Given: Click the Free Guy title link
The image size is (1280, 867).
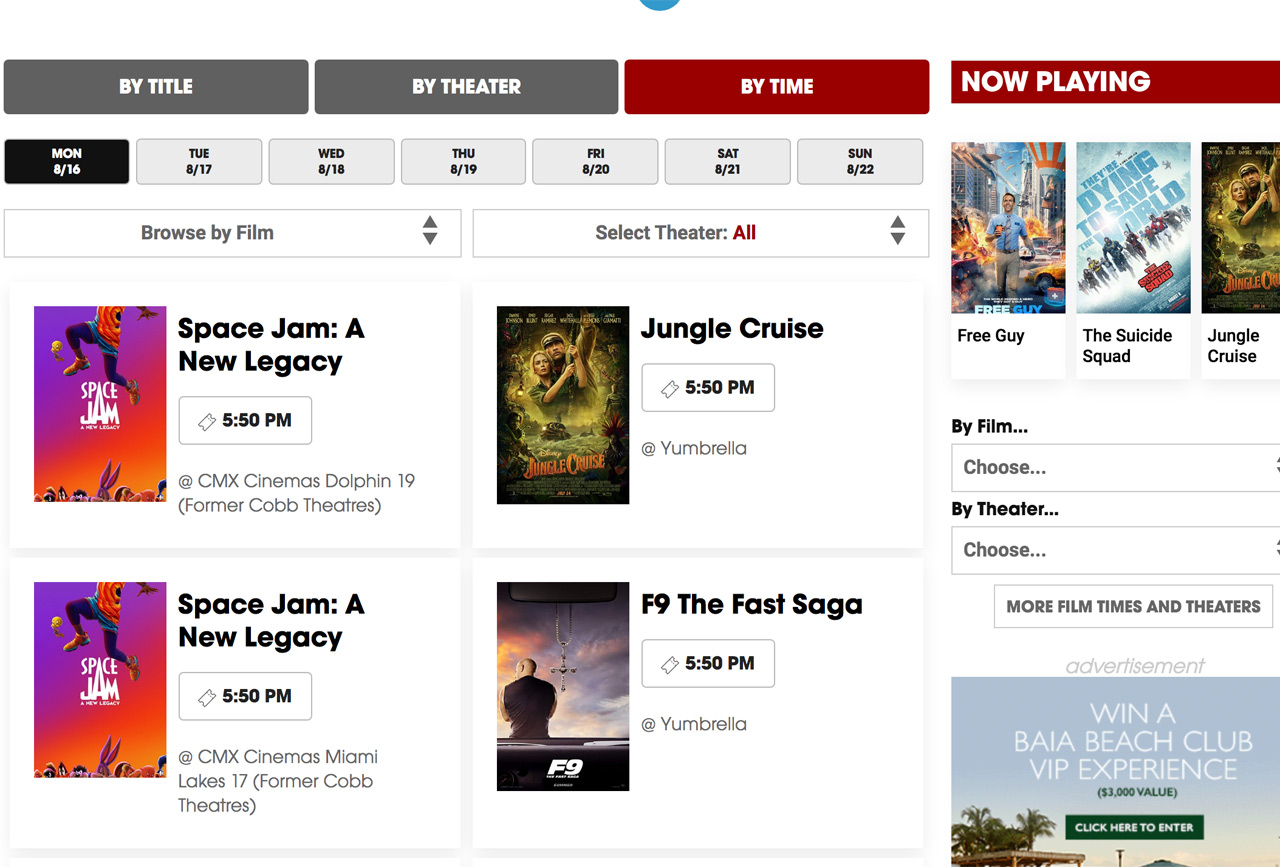Looking at the screenshot, I should (991, 336).
